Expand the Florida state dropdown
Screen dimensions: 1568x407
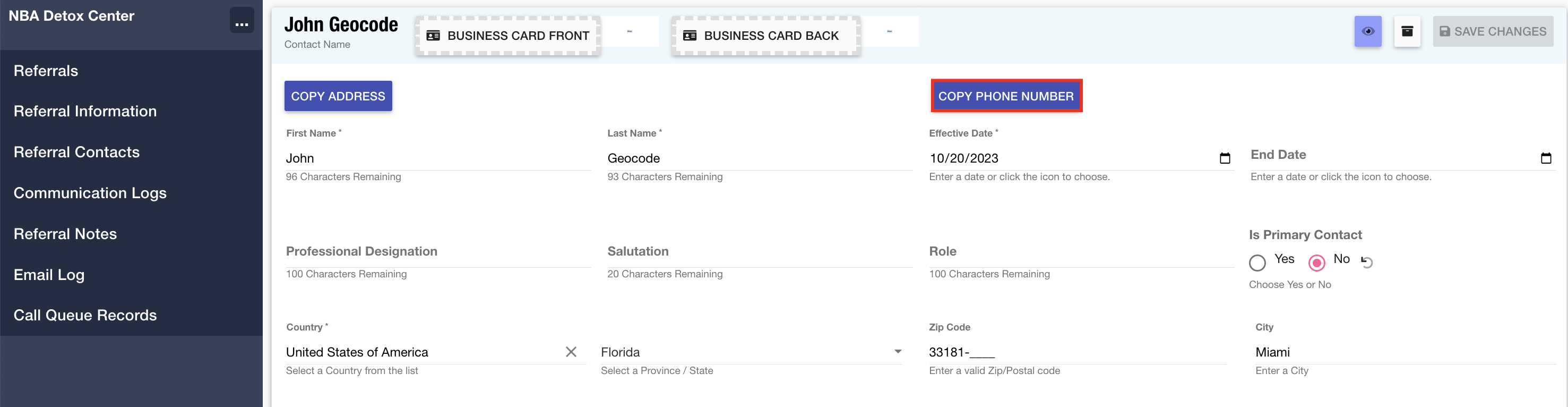click(897, 352)
